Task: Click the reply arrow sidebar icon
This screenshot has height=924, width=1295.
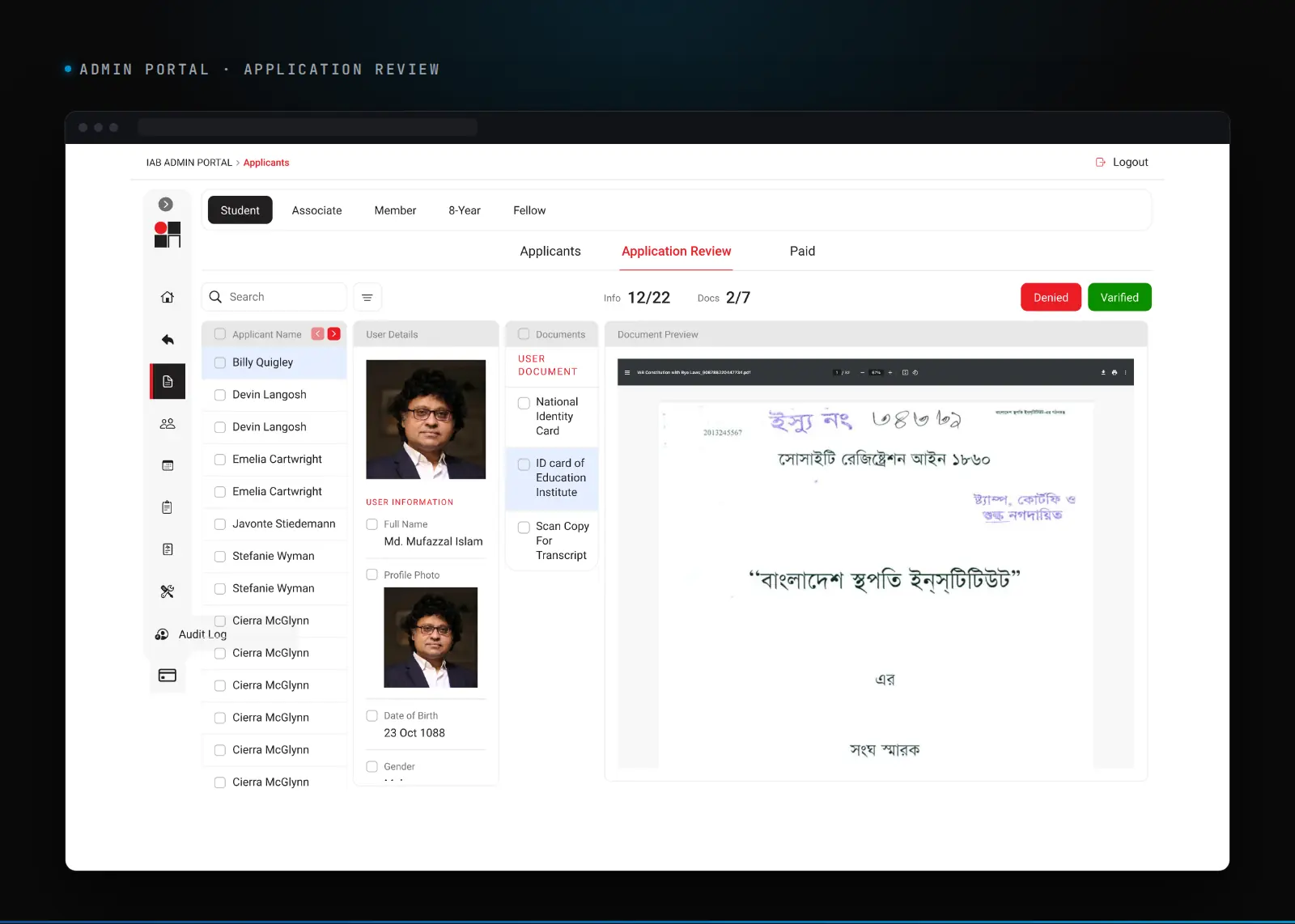Action: pos(168,340)
